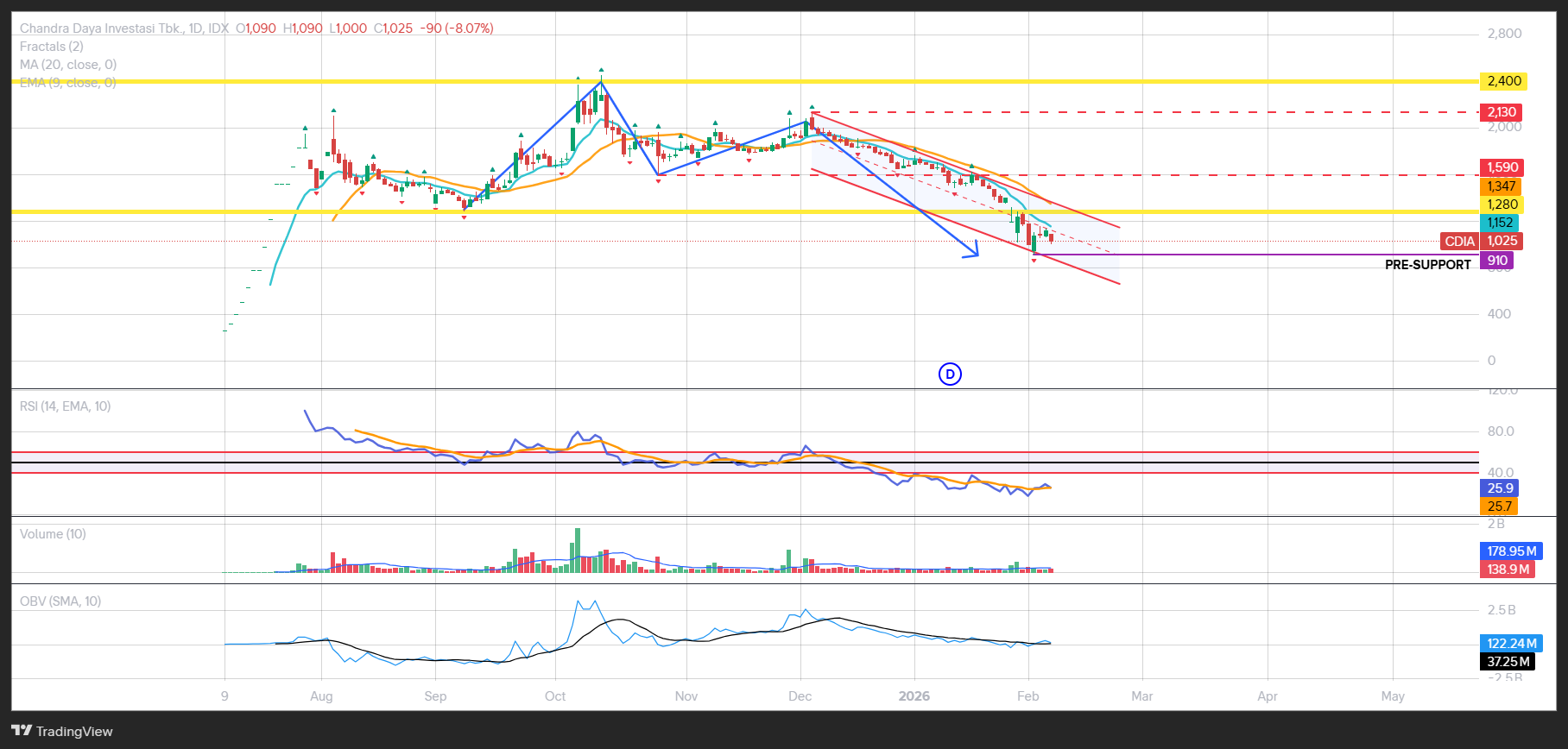Open the OBV (SMA, 10) pane legend

(60, 601)
